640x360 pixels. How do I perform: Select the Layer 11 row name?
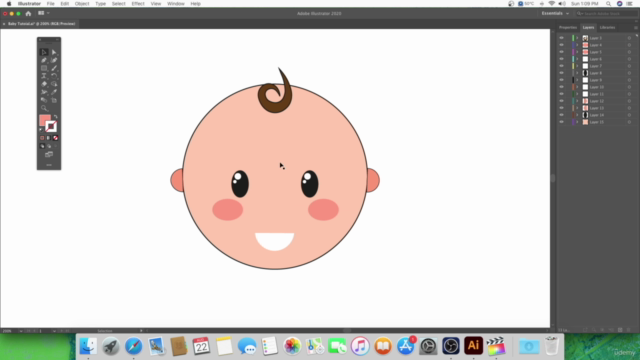point(597,94)
